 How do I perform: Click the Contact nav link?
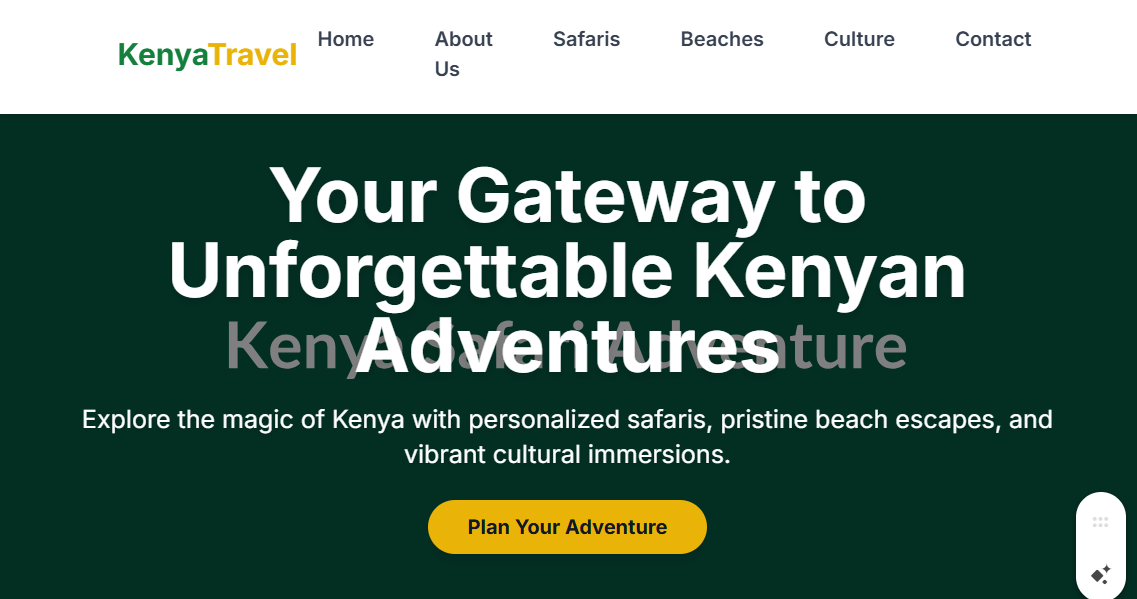(x=992, y=39)
